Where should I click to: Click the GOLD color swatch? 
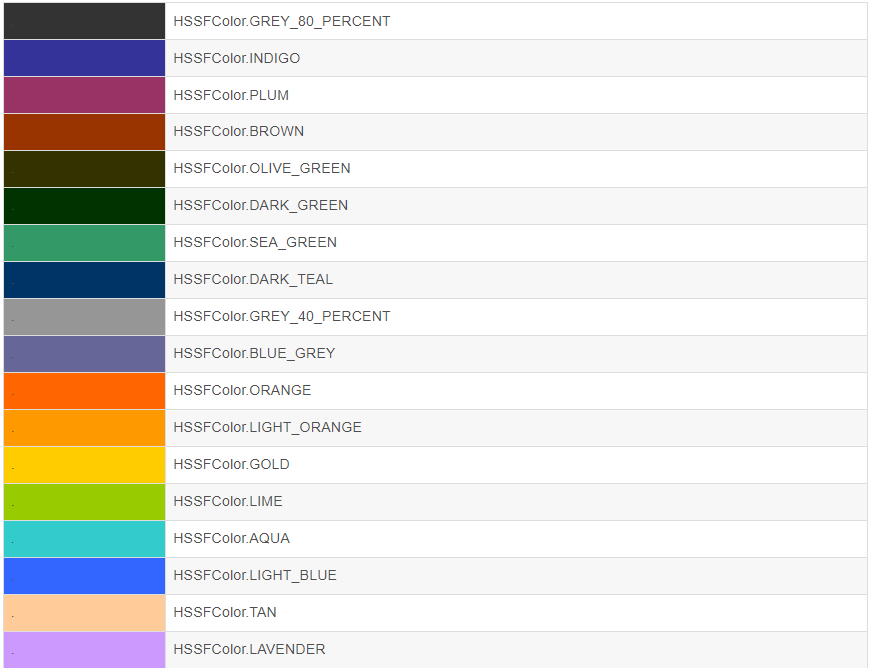coord(84,465)
